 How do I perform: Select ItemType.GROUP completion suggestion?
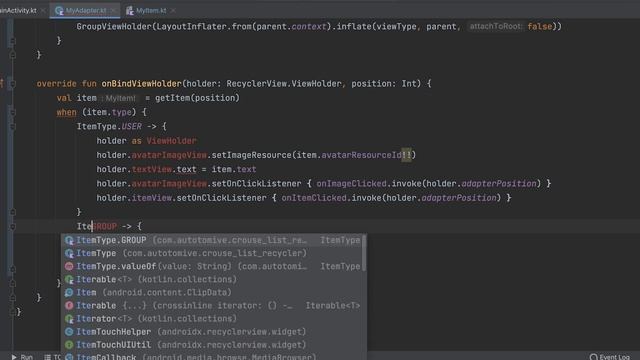(x=212, y=240)
